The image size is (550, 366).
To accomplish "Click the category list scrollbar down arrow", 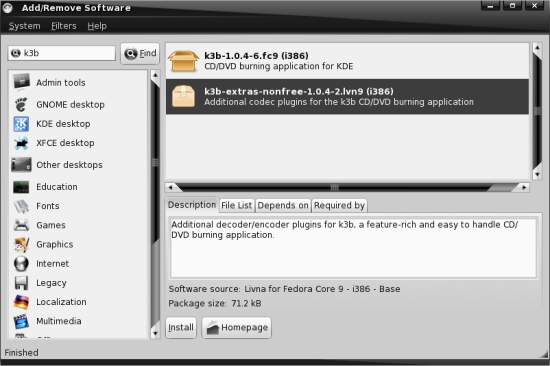I will pyautogui.click(x=155, y=333).
